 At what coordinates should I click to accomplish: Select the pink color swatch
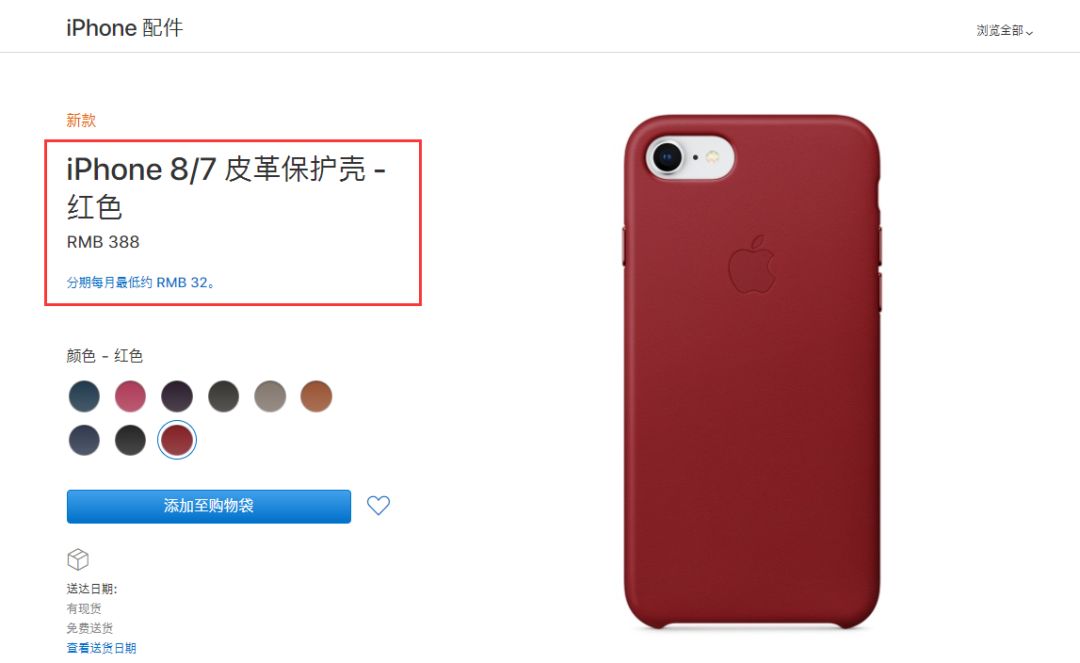(x=130, y=397)
